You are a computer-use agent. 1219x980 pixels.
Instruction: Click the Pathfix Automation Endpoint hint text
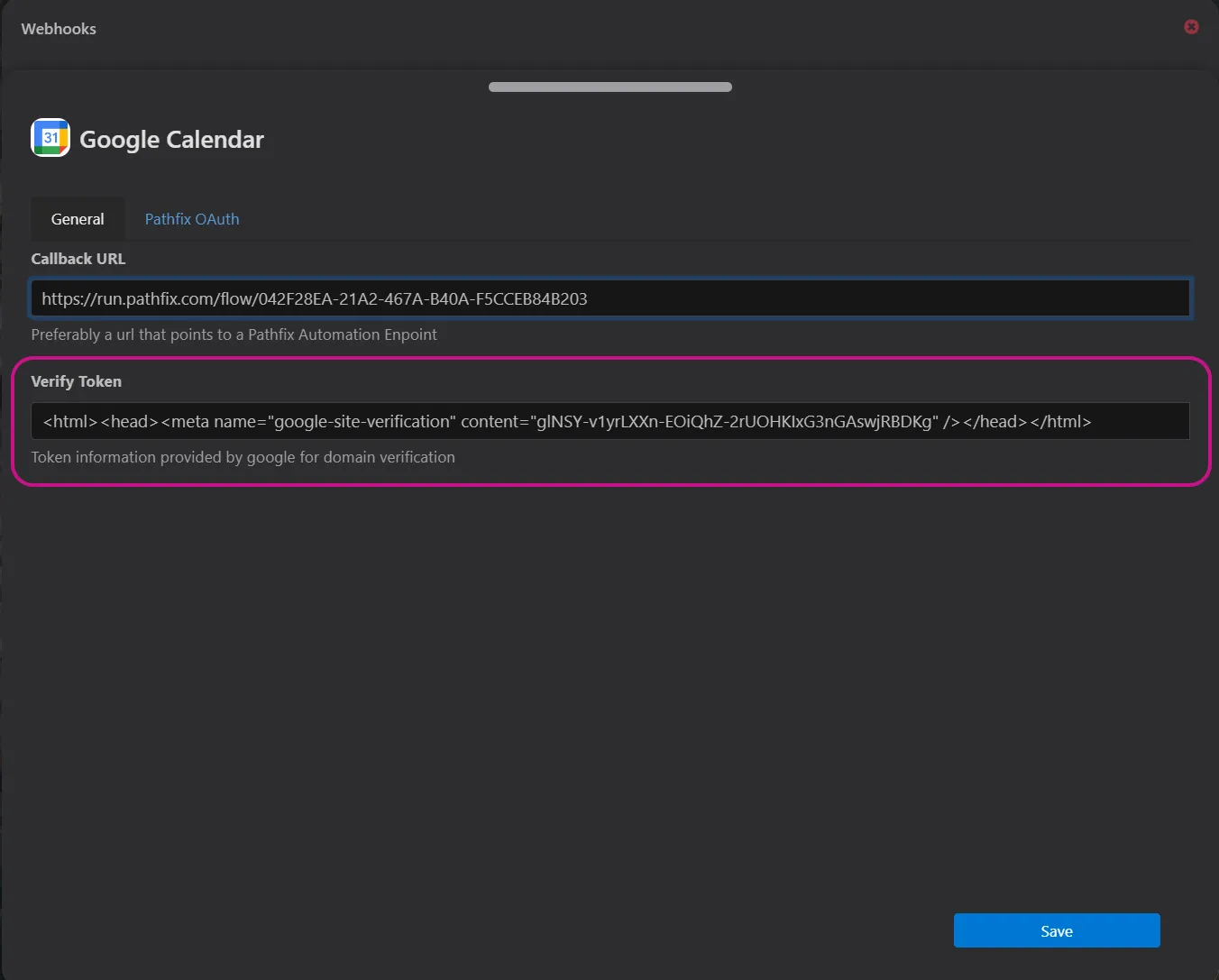click(234, 334)
